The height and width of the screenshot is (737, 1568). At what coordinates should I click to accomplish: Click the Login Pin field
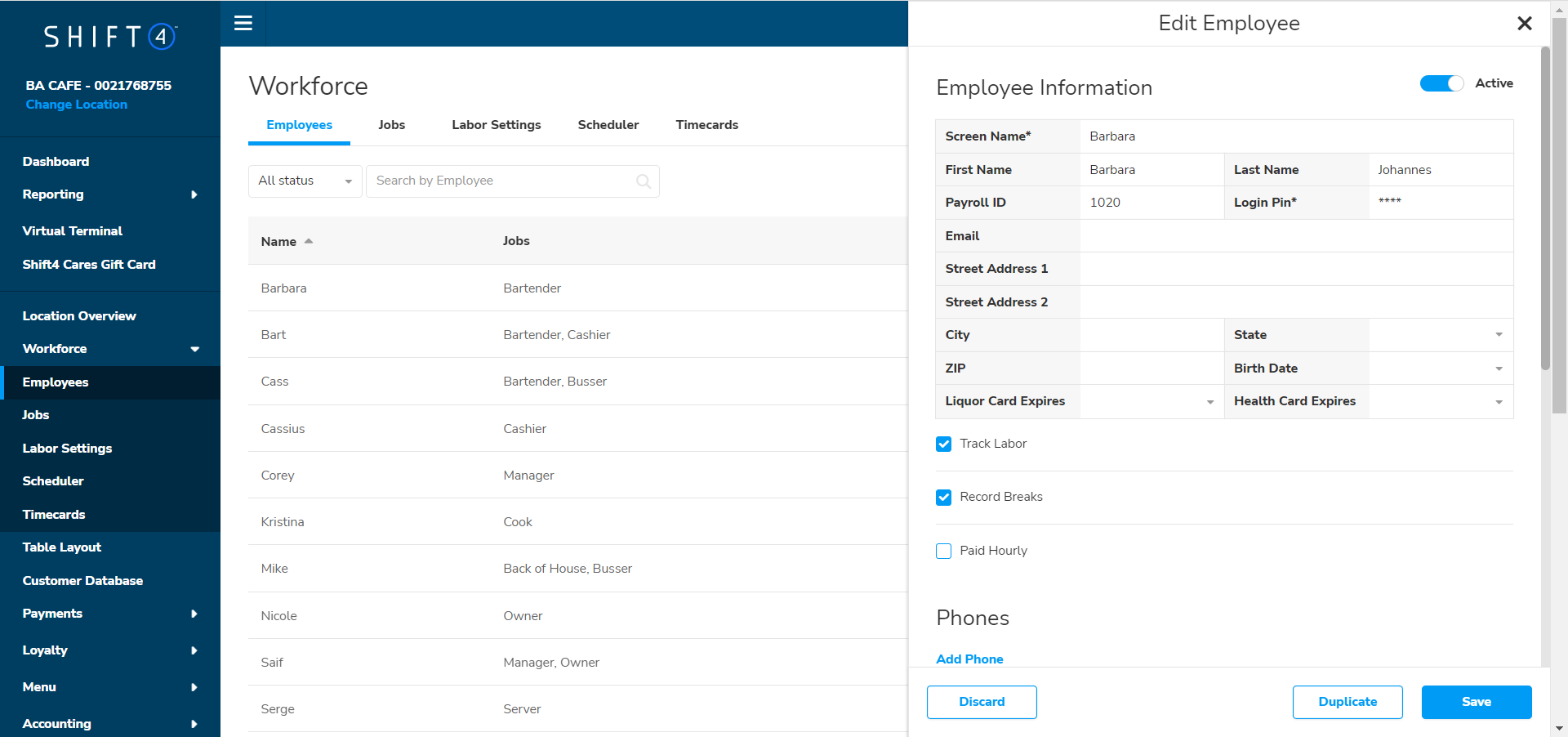click(1441, 203)
